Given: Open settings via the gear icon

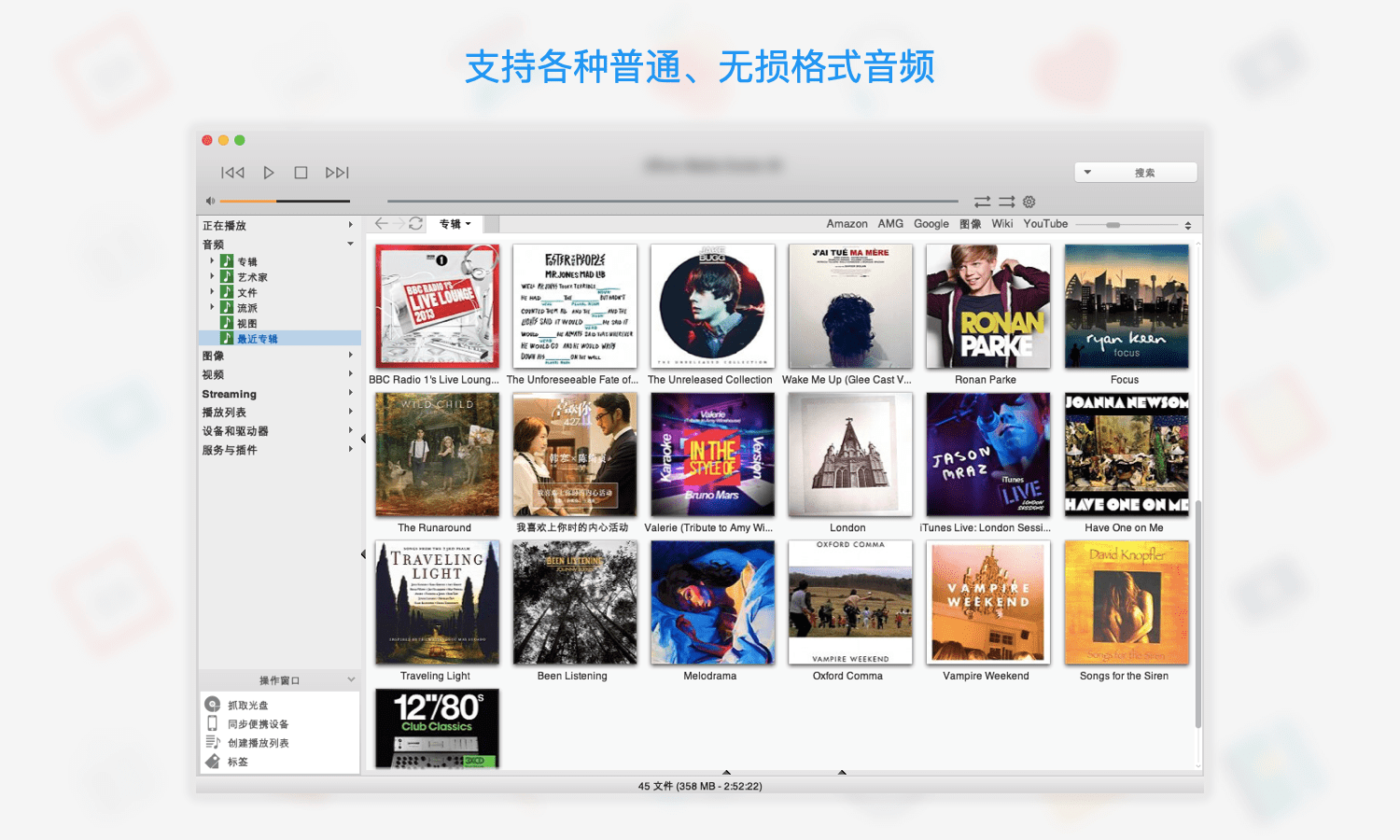Looking at the screenshot, I should click(x=1028, y=201).
